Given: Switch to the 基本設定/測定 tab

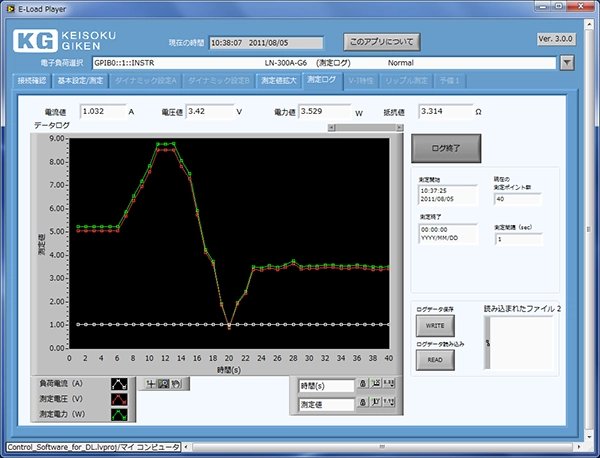Looking at the screenshot, I should click(x=79, y=80).
